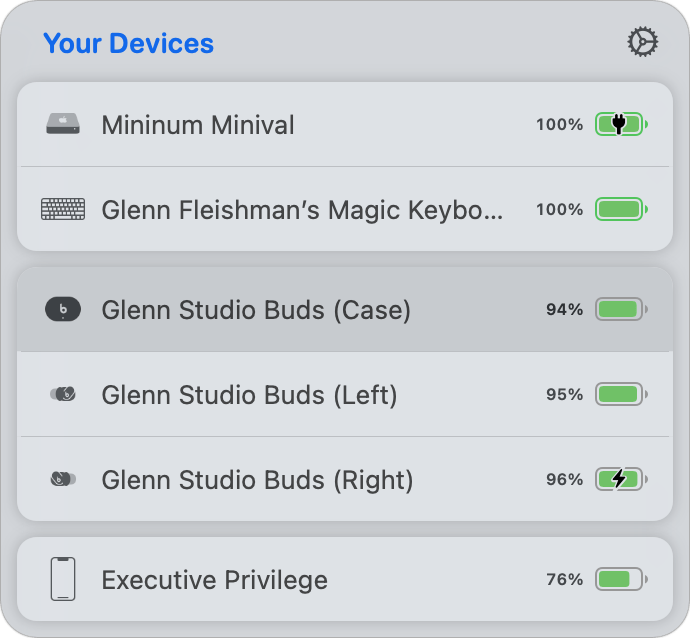Image resolution: width=690 pixels, height=638 pixels.
Task: Click the Magic Keyboard full battery indicator
Action: (621, 209)
